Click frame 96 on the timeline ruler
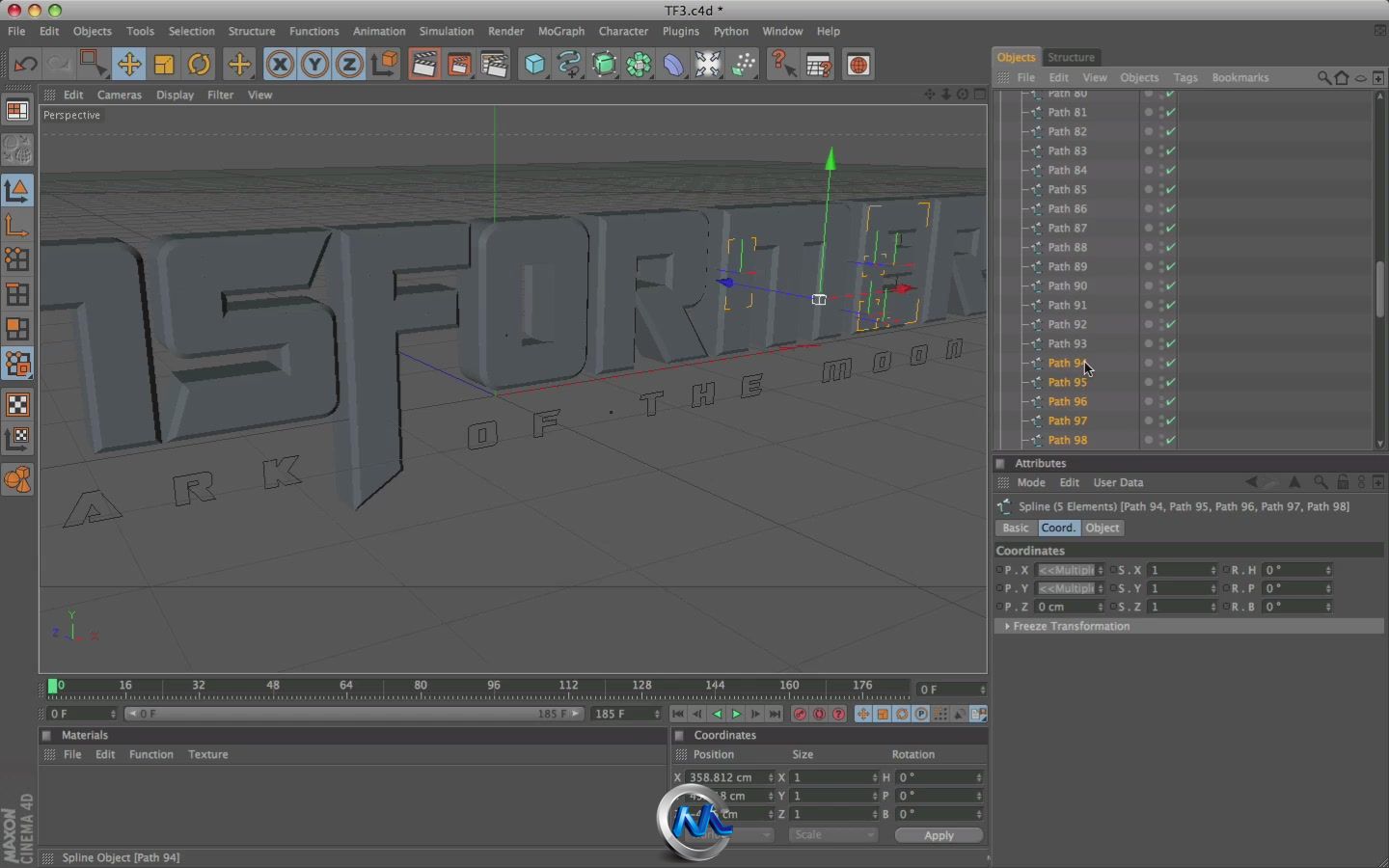The image size is (1389, 868). (494, 687)
